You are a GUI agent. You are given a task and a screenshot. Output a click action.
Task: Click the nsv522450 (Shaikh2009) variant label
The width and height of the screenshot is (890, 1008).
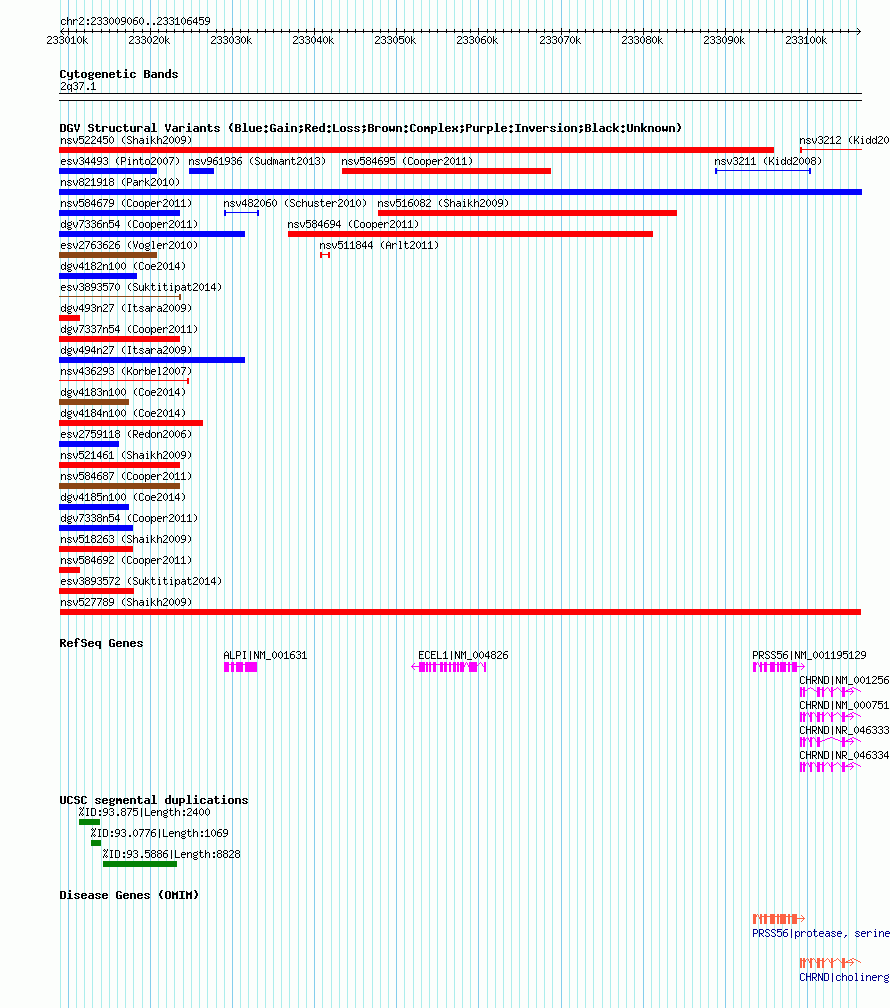click(x=126, y=140)
